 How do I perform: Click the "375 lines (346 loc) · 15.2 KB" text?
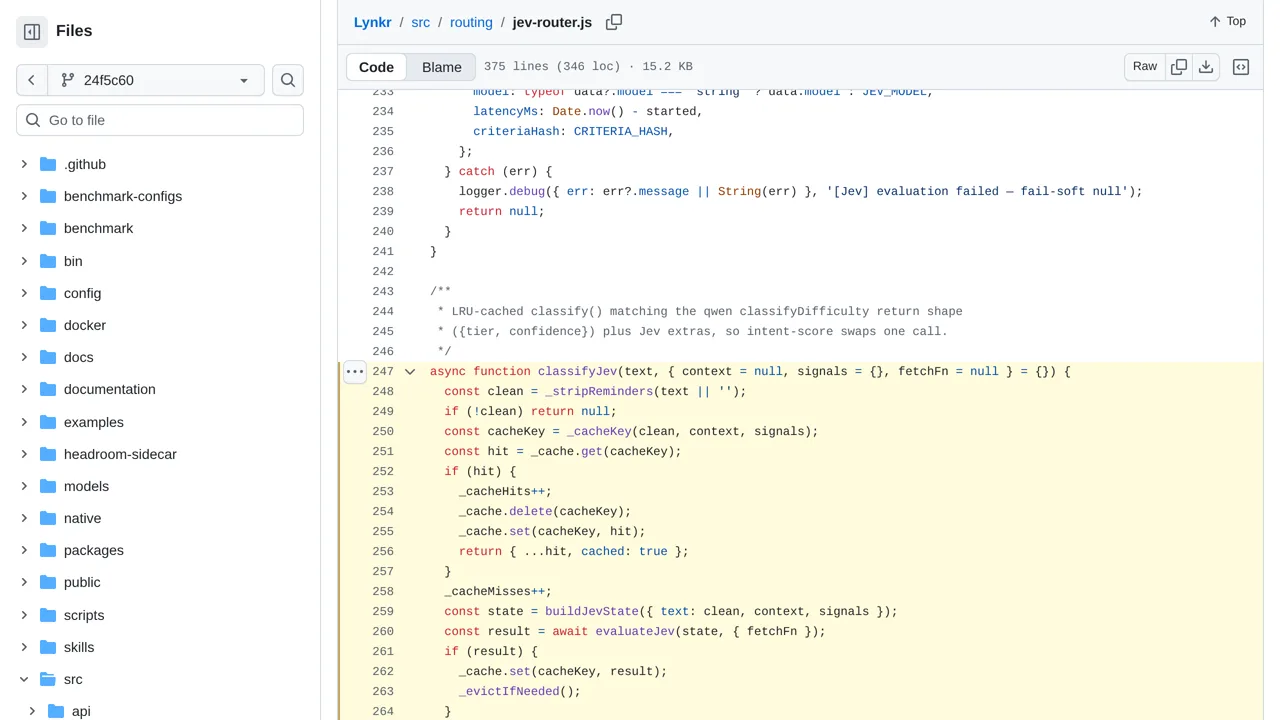(x=588, y=67)
